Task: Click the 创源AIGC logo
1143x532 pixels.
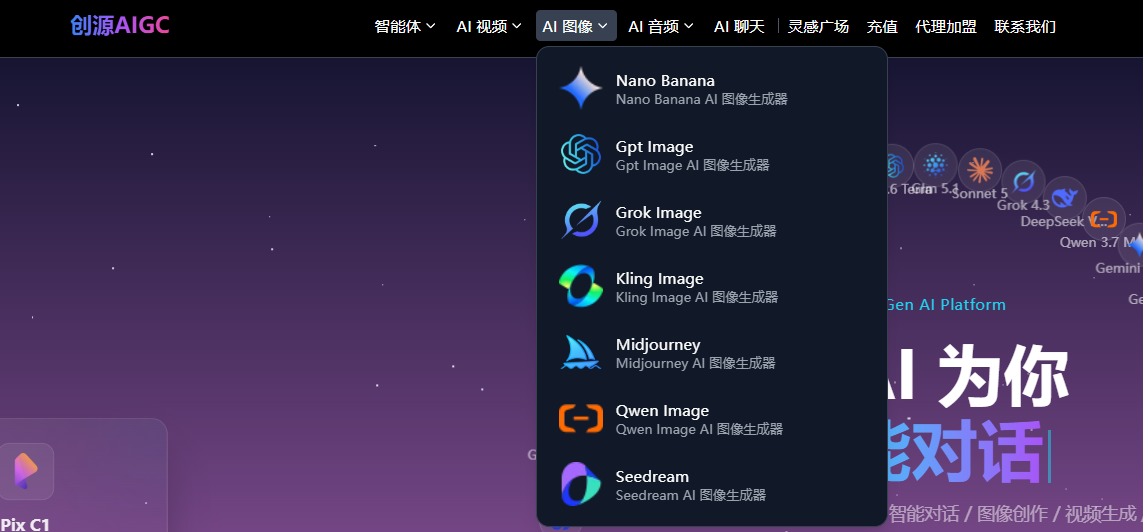Action: coord(120,26)
